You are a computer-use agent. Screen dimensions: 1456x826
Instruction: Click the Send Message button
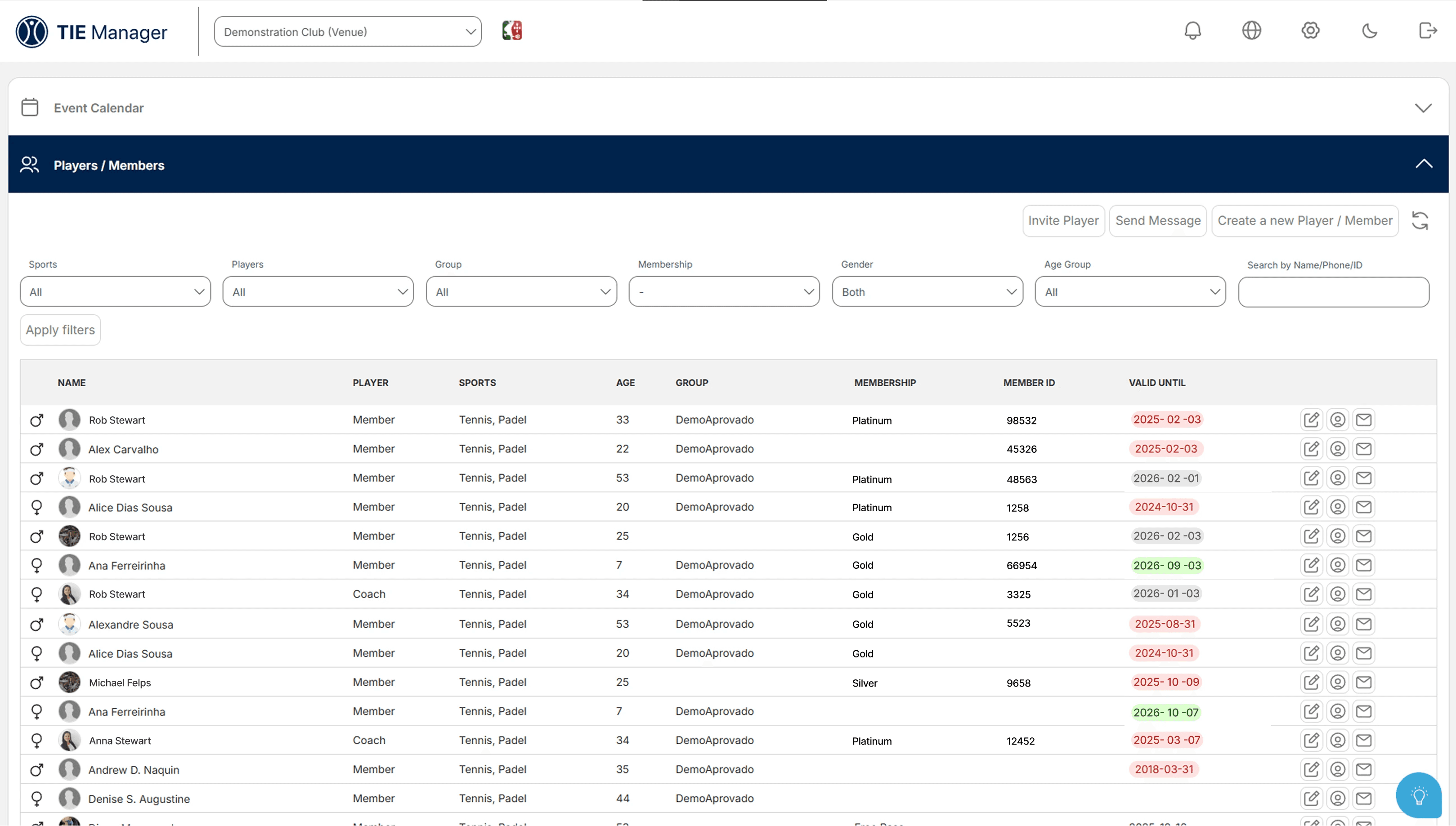coord(1157,221)
